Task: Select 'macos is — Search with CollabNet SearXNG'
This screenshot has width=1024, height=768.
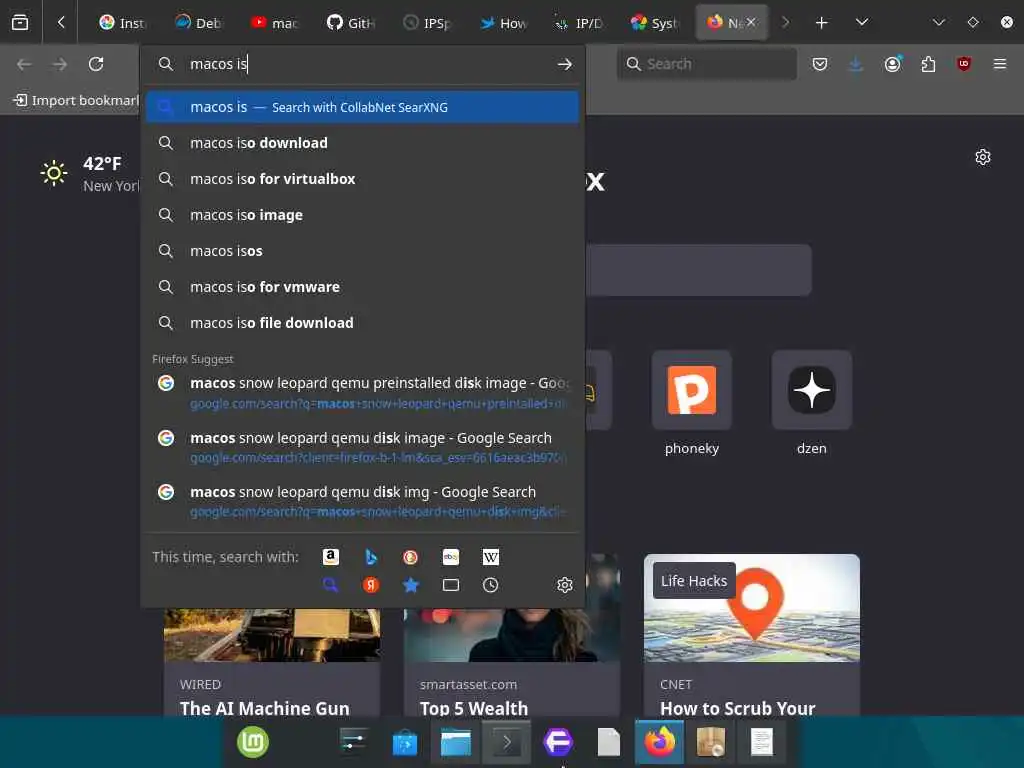Action: click(x=362, y=107)
